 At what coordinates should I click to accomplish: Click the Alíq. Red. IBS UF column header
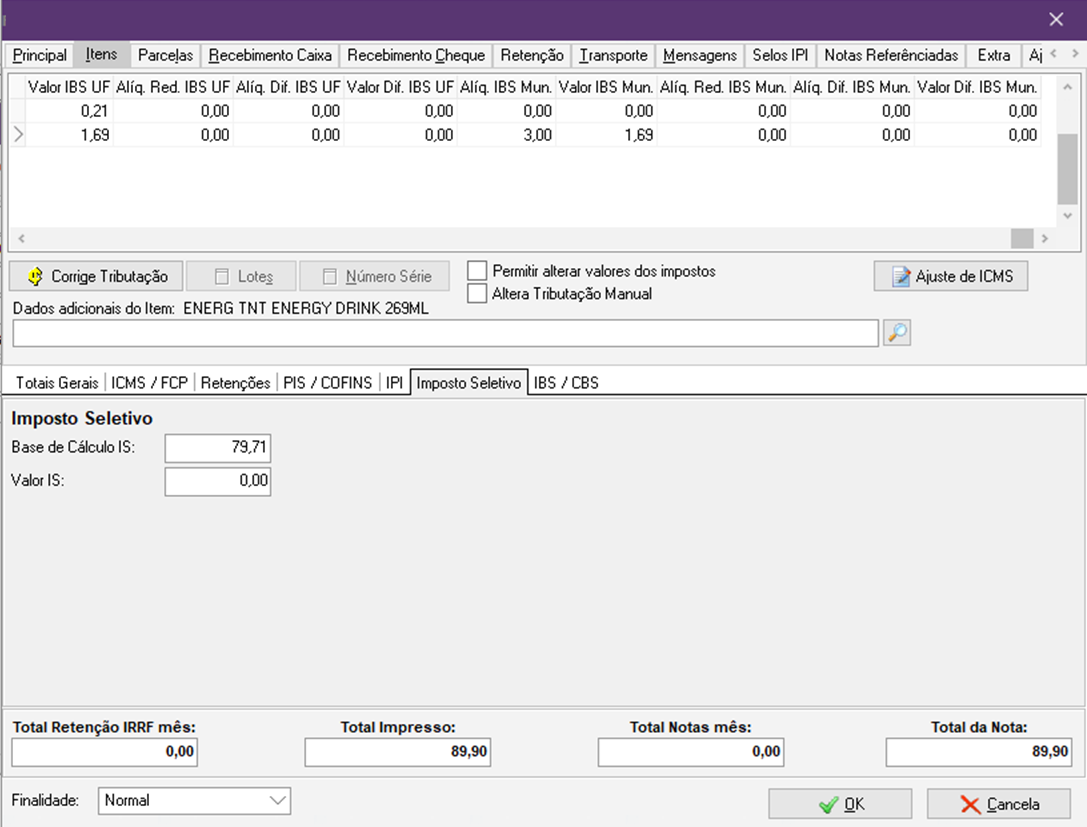coord(173,87)
